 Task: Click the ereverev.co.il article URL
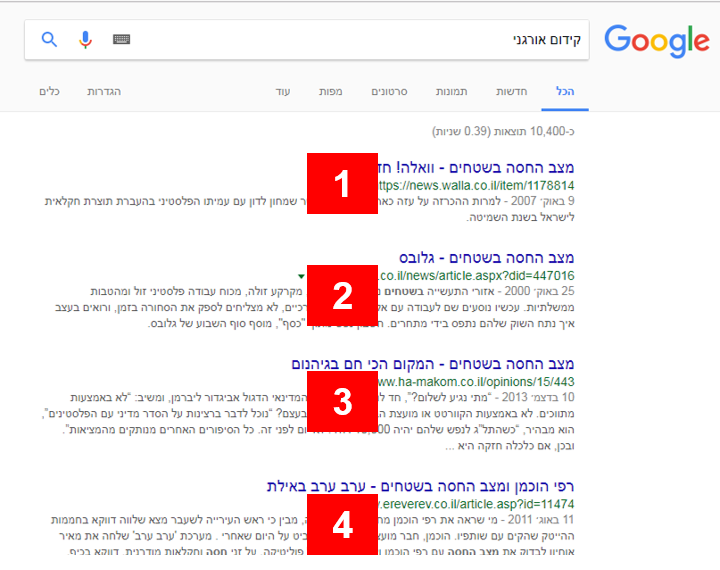click(x=476, y=504)
